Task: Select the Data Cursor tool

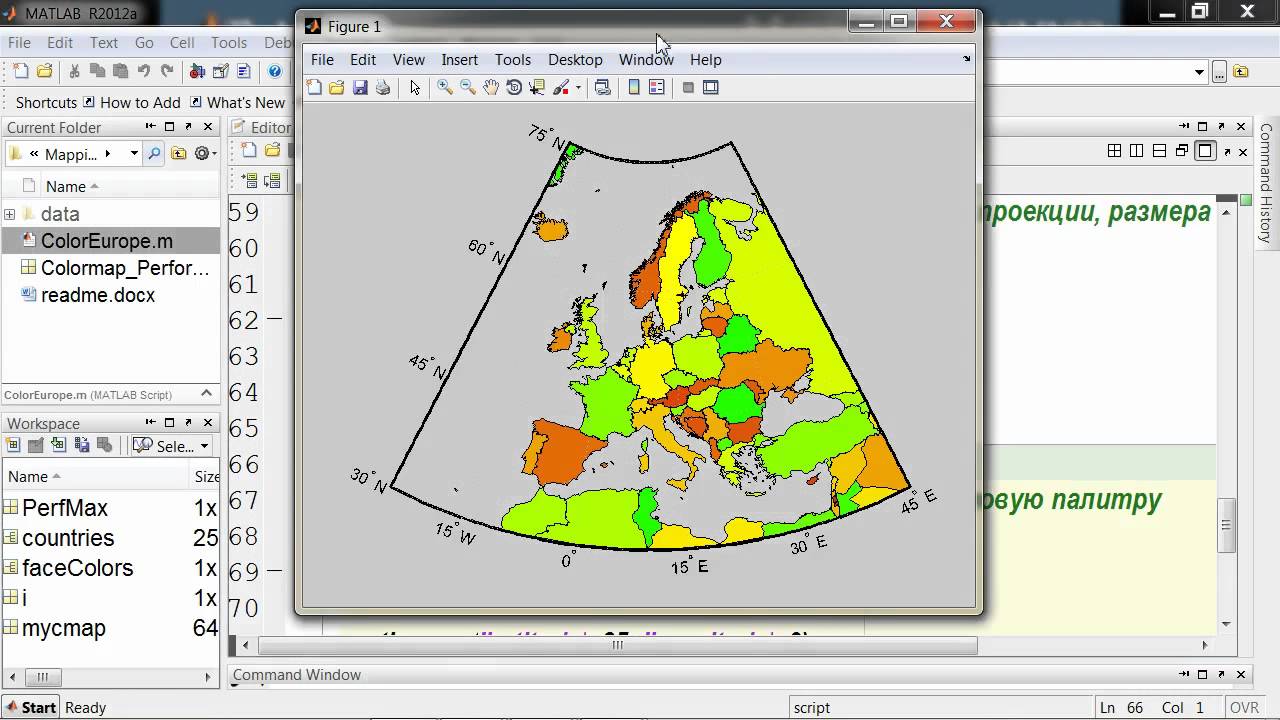Action: tap(537, 88)
